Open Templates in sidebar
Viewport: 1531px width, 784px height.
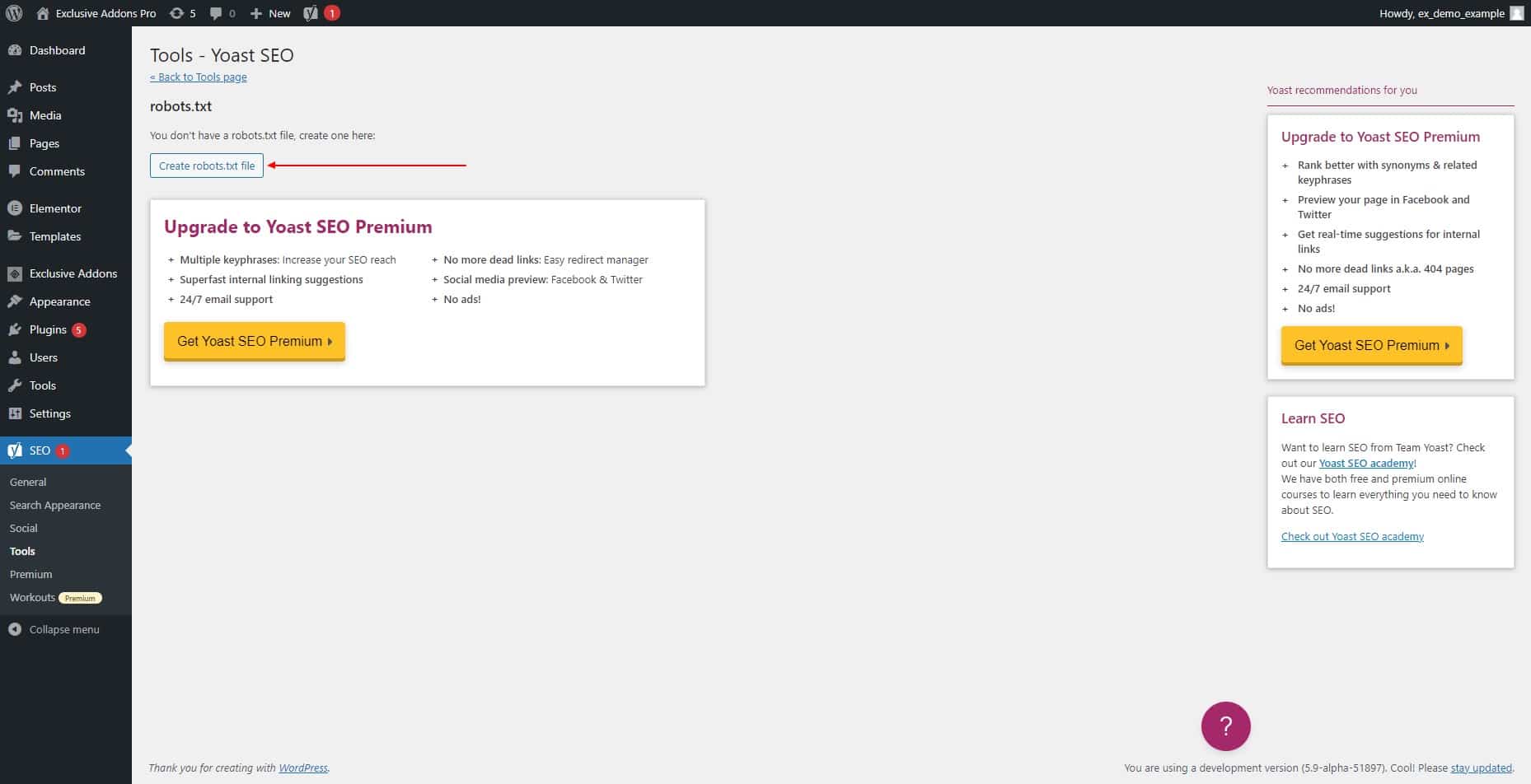pyautogui.click(x=66, y=236)
